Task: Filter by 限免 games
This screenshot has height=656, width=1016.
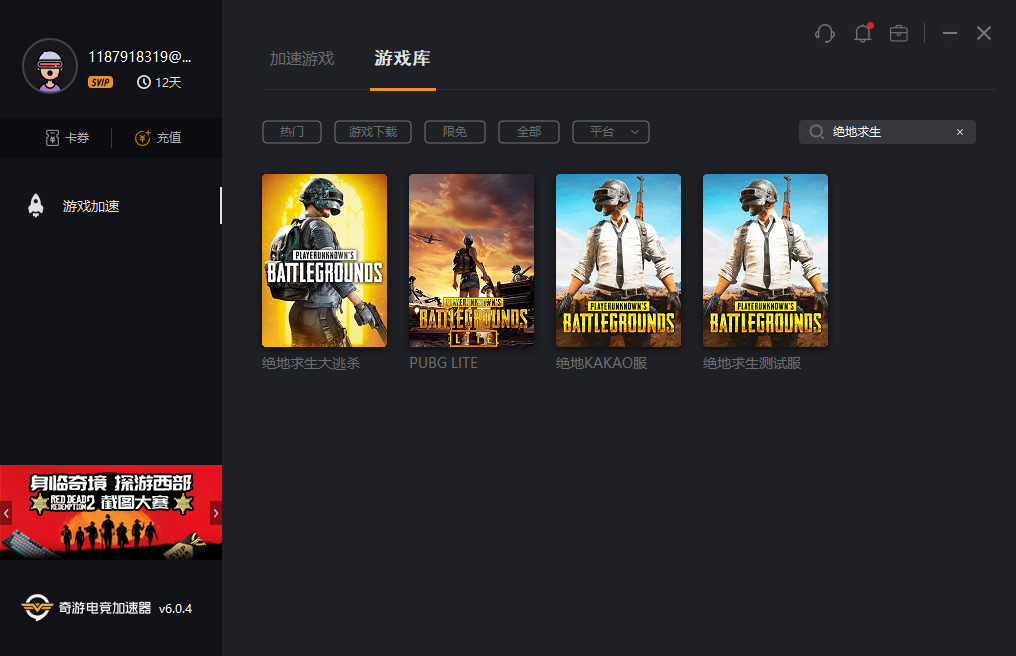Action: [x=455, y=132]
